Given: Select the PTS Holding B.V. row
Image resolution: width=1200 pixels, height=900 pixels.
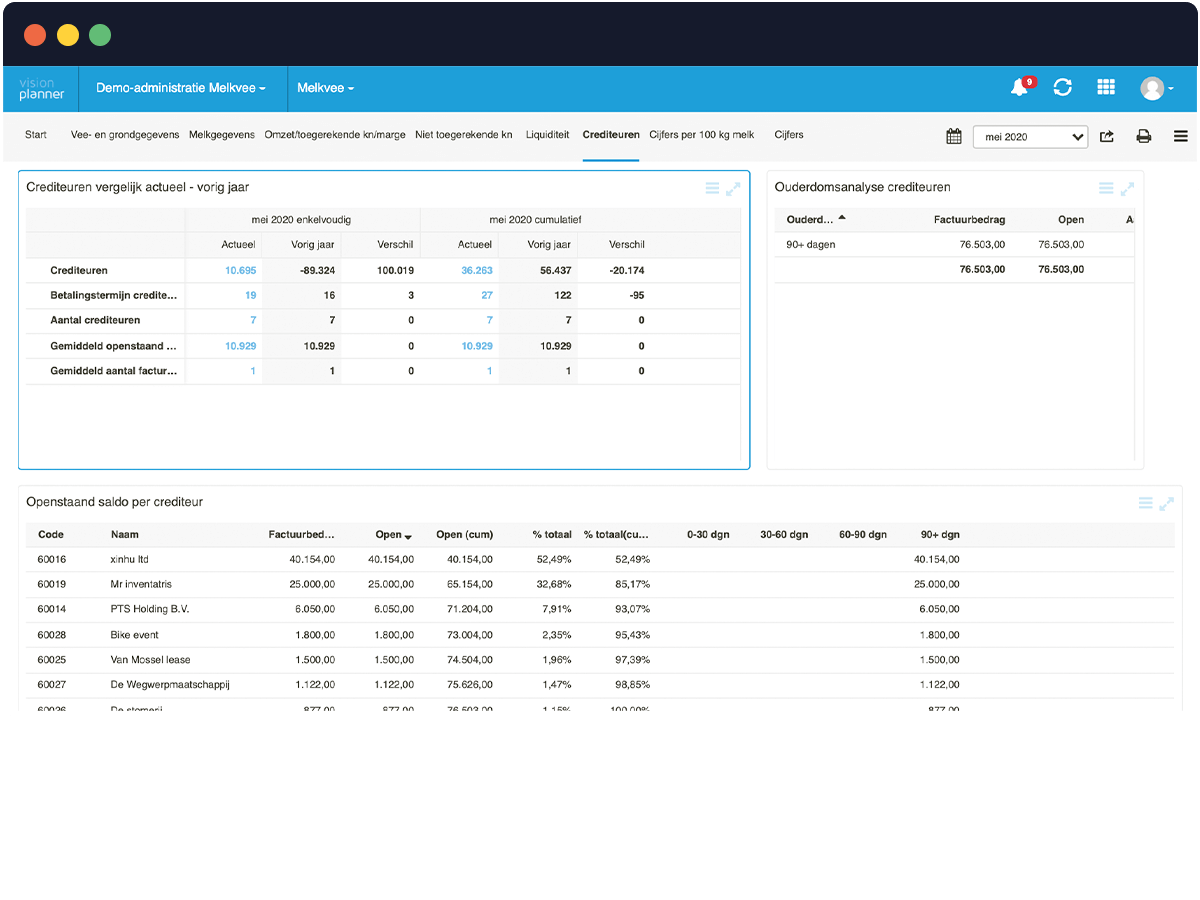Looking at the screenshot, I should coord(600,609).
